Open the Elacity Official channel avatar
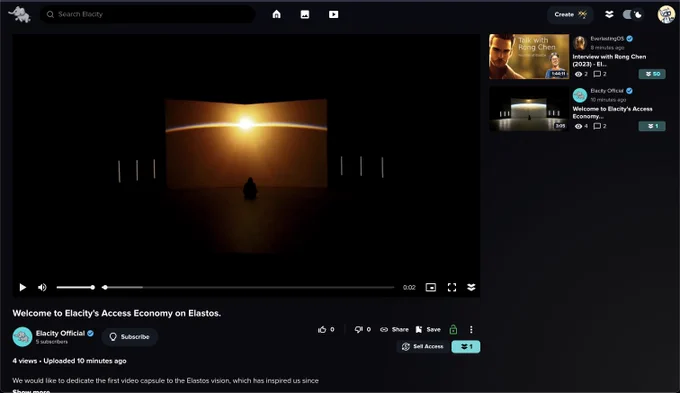 point(22,337)
